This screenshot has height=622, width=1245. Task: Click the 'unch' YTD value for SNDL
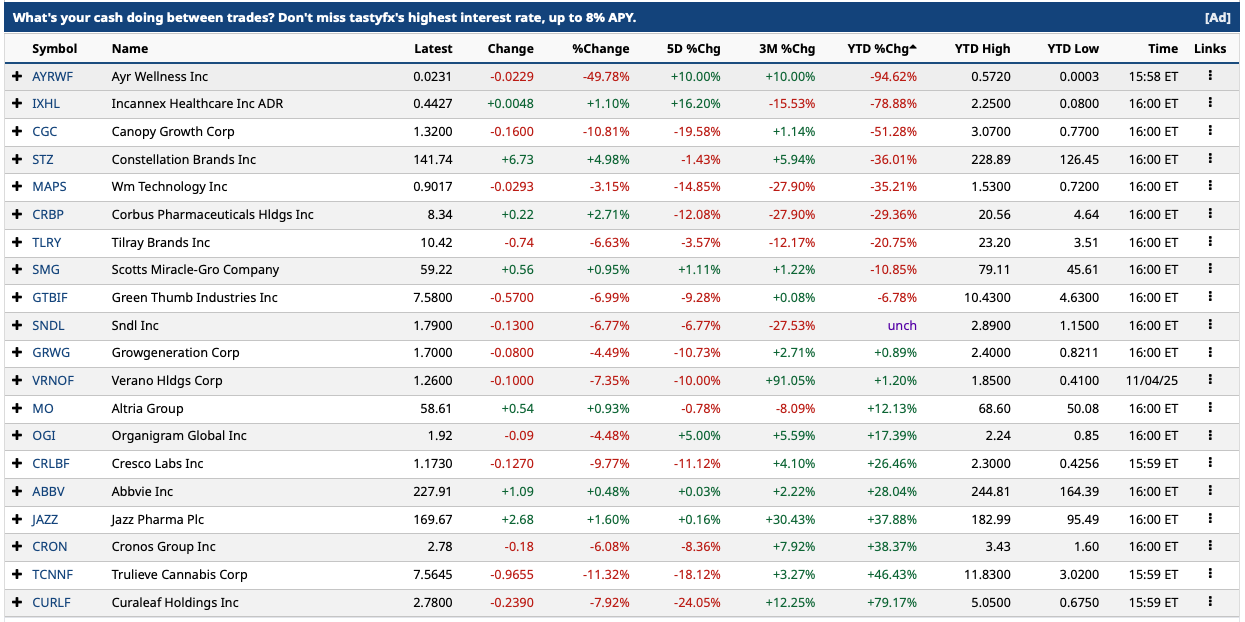click(x=902, y=325)
